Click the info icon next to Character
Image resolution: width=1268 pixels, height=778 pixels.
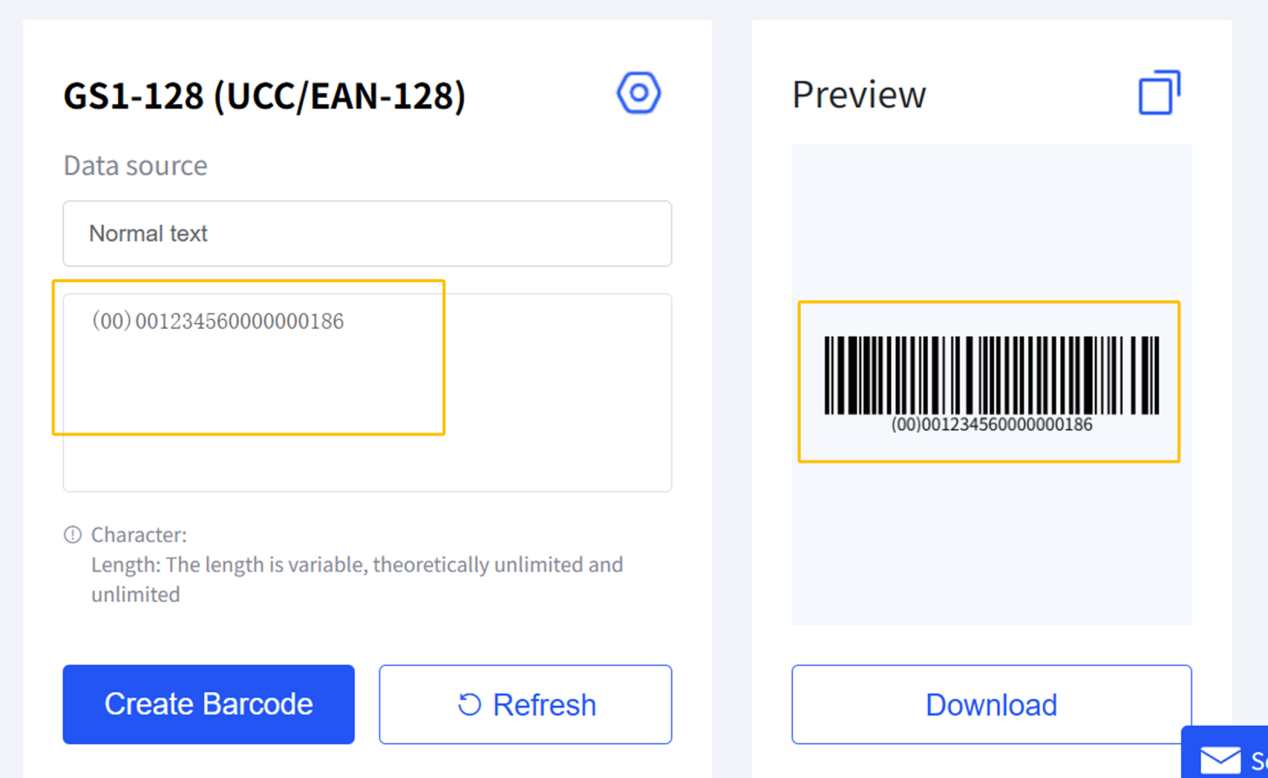click(72, 535)
